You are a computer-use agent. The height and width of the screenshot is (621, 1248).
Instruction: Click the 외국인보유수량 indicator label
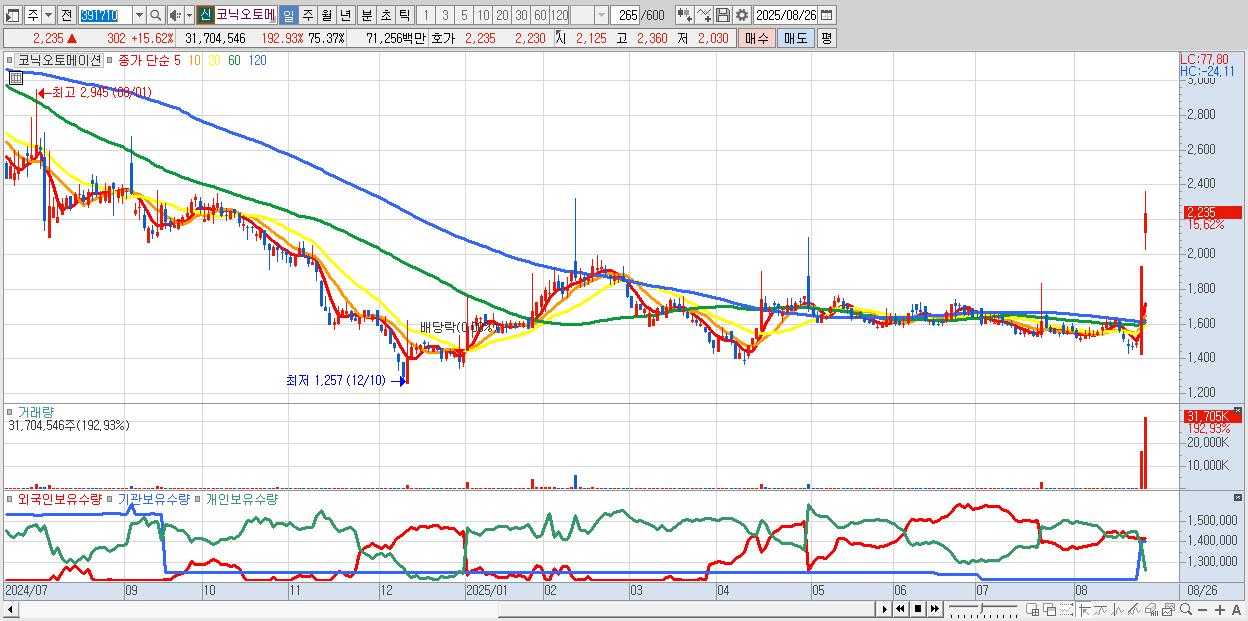60,498
